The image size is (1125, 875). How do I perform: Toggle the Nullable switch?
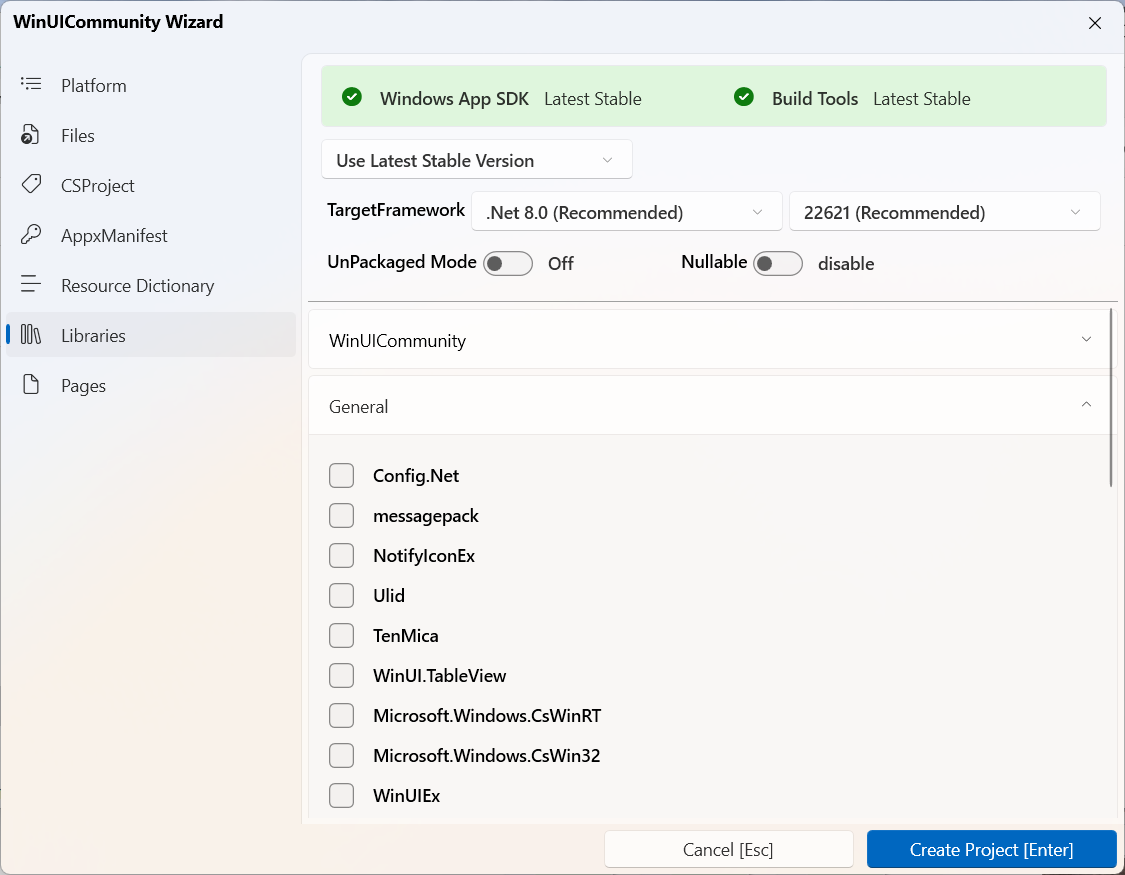click(778, 263)
